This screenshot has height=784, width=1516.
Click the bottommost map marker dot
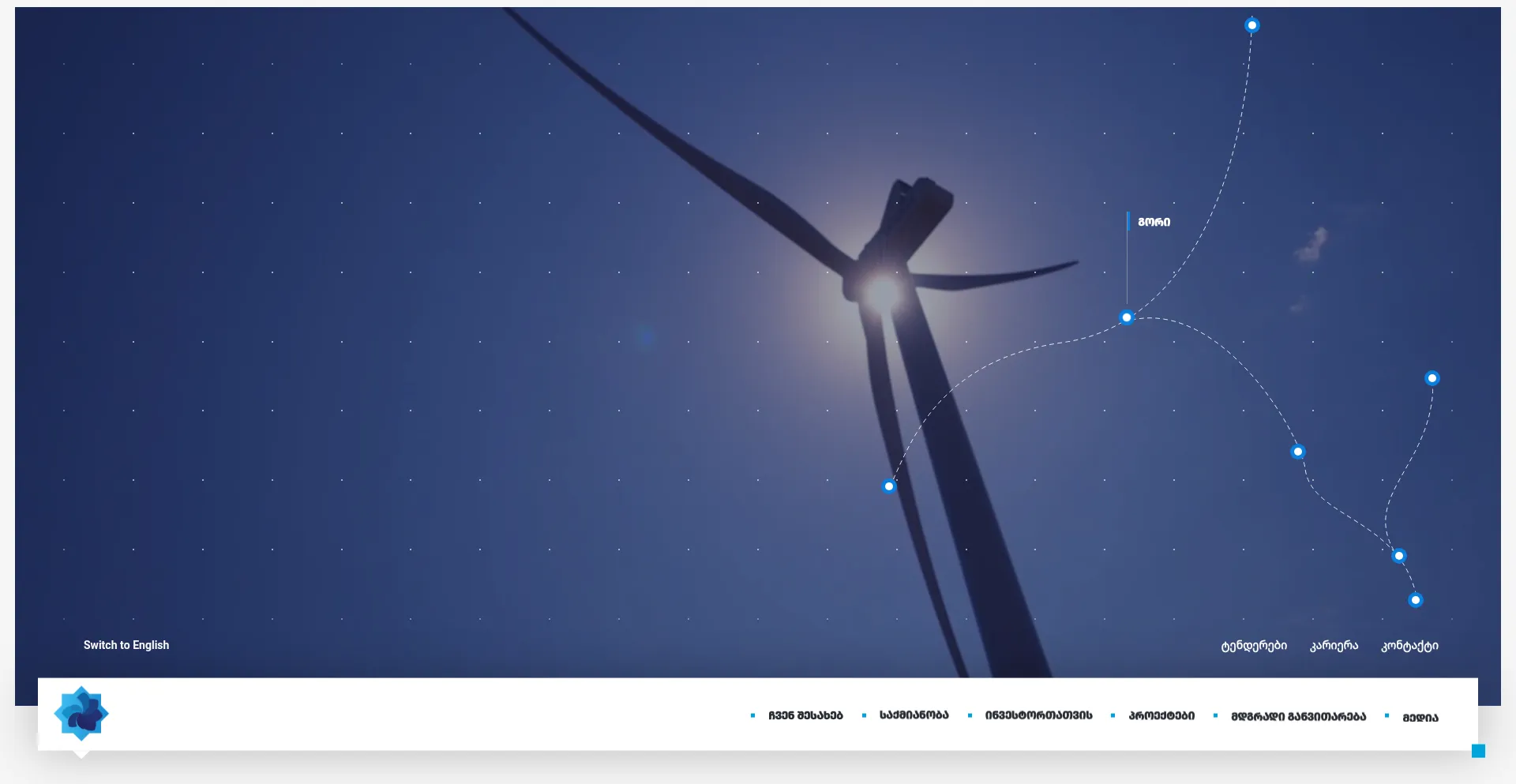pos(1415,600)
